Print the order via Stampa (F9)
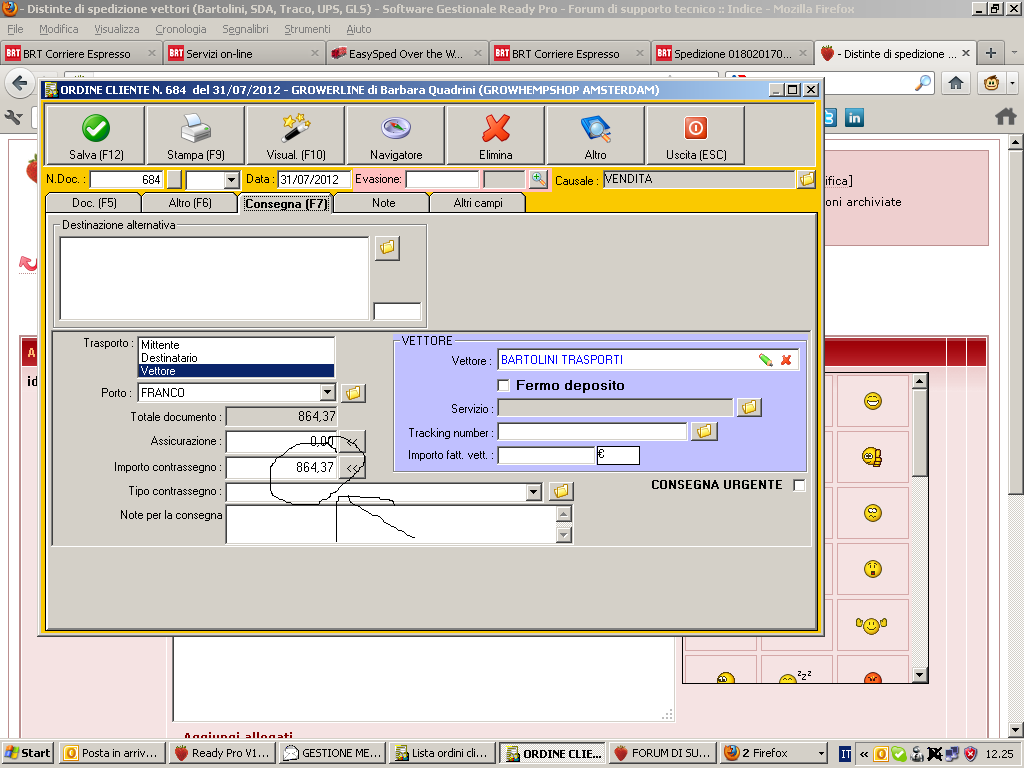The height and width of the screenshot is (768, 1024). (x=196, y=135)
